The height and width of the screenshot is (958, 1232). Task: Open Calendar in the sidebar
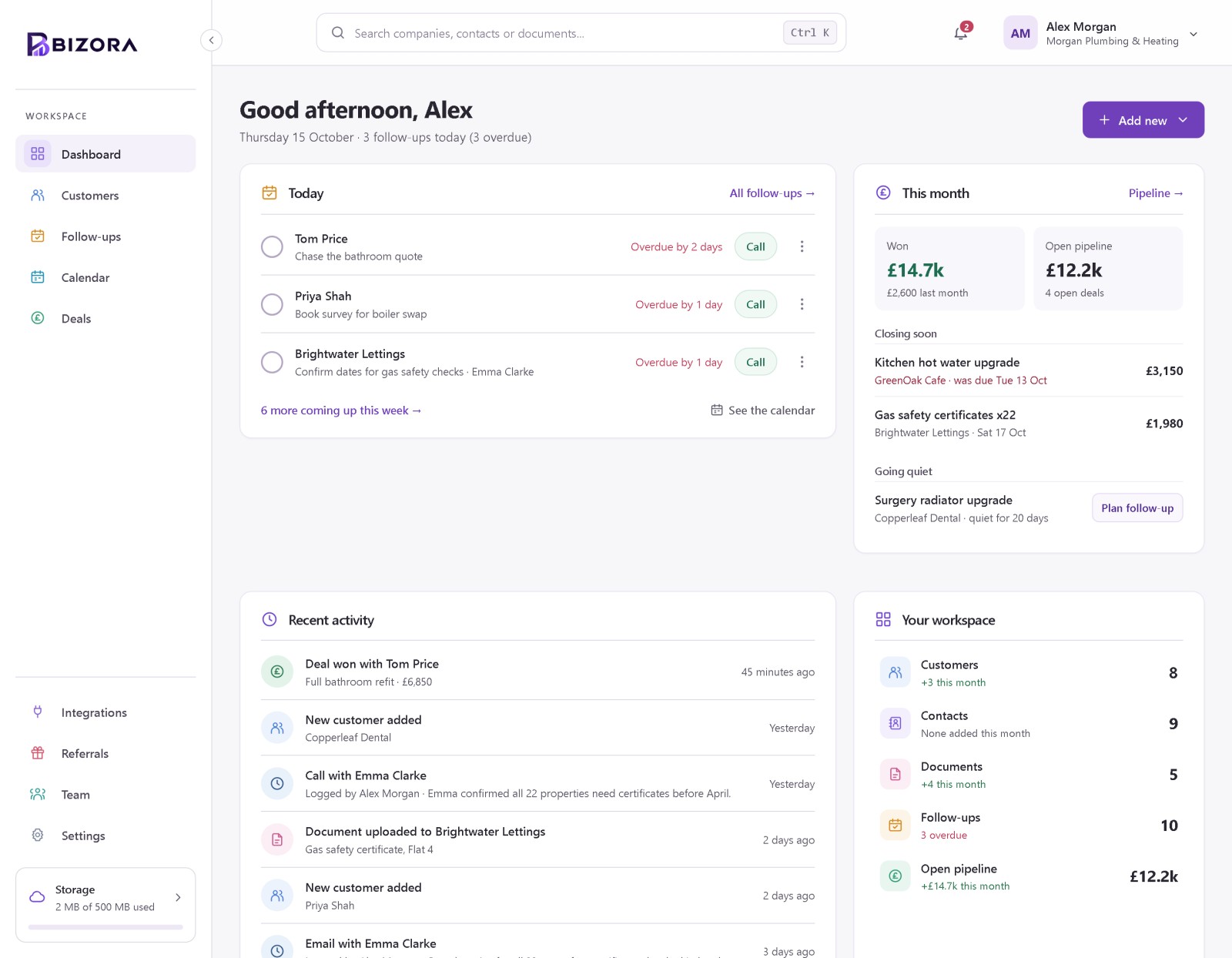click(x=105, y=277)
